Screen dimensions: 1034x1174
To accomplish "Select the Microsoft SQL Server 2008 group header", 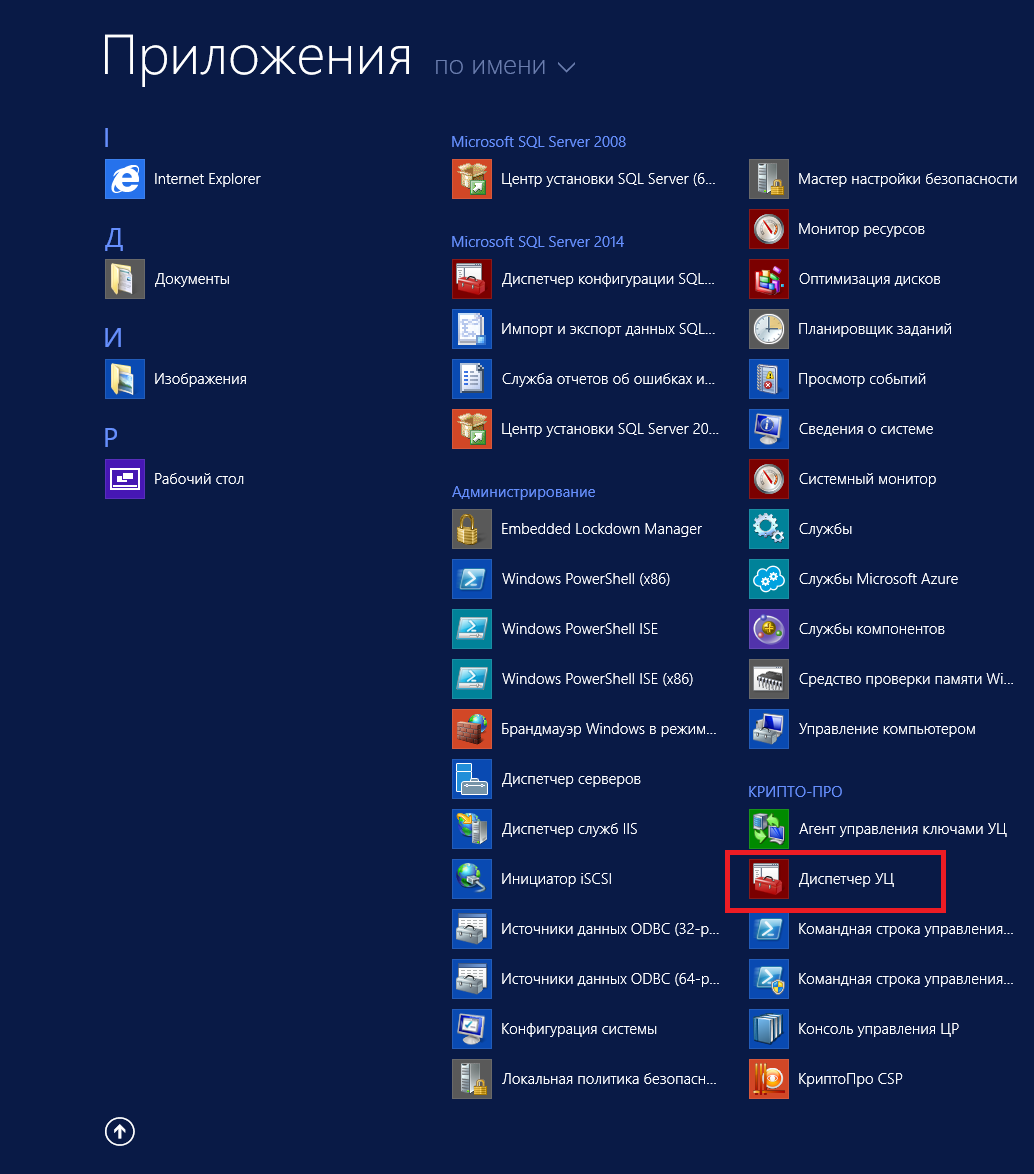I will pos(538,142).
